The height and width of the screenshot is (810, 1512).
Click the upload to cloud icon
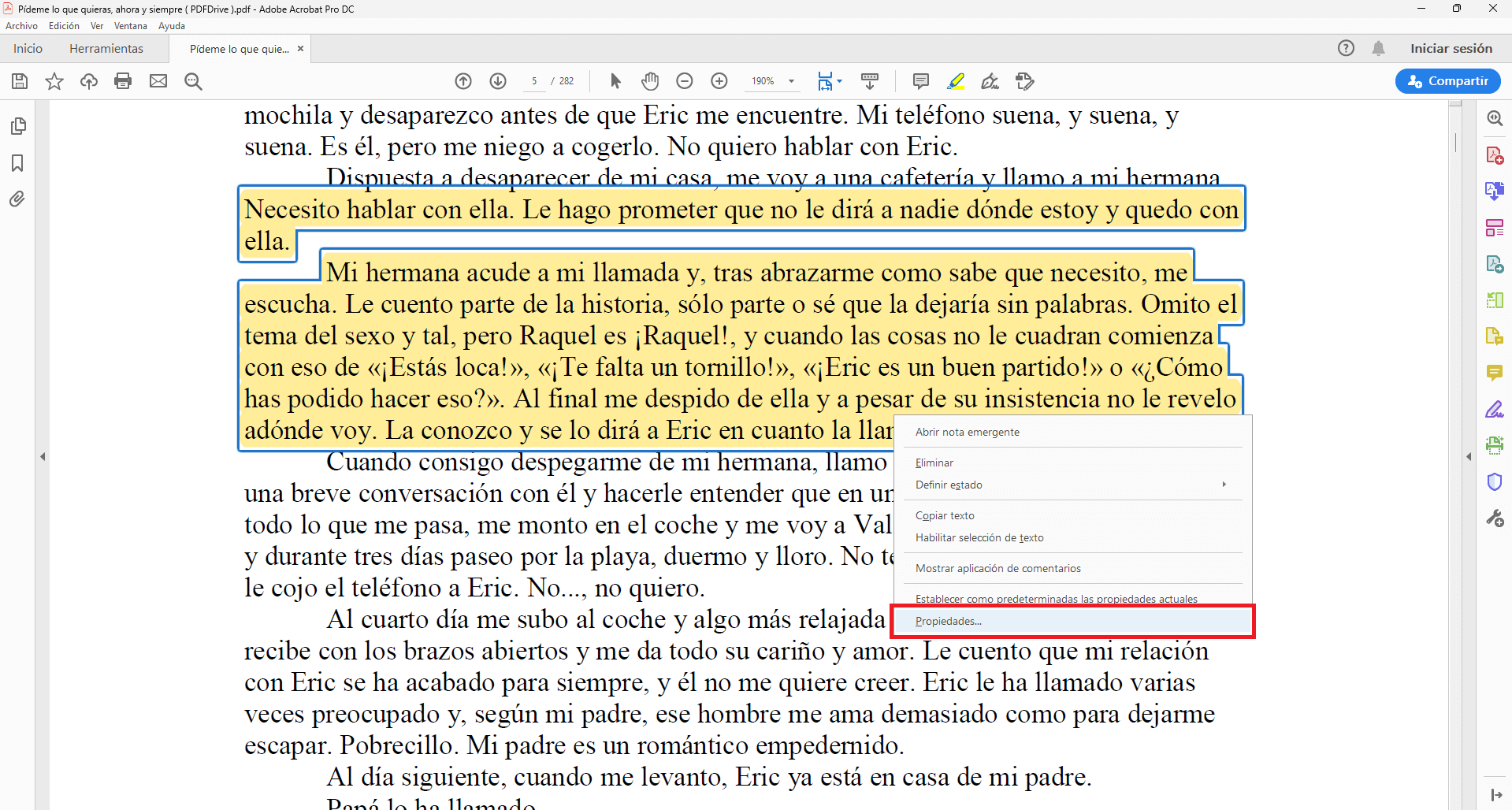click(89, 81)
